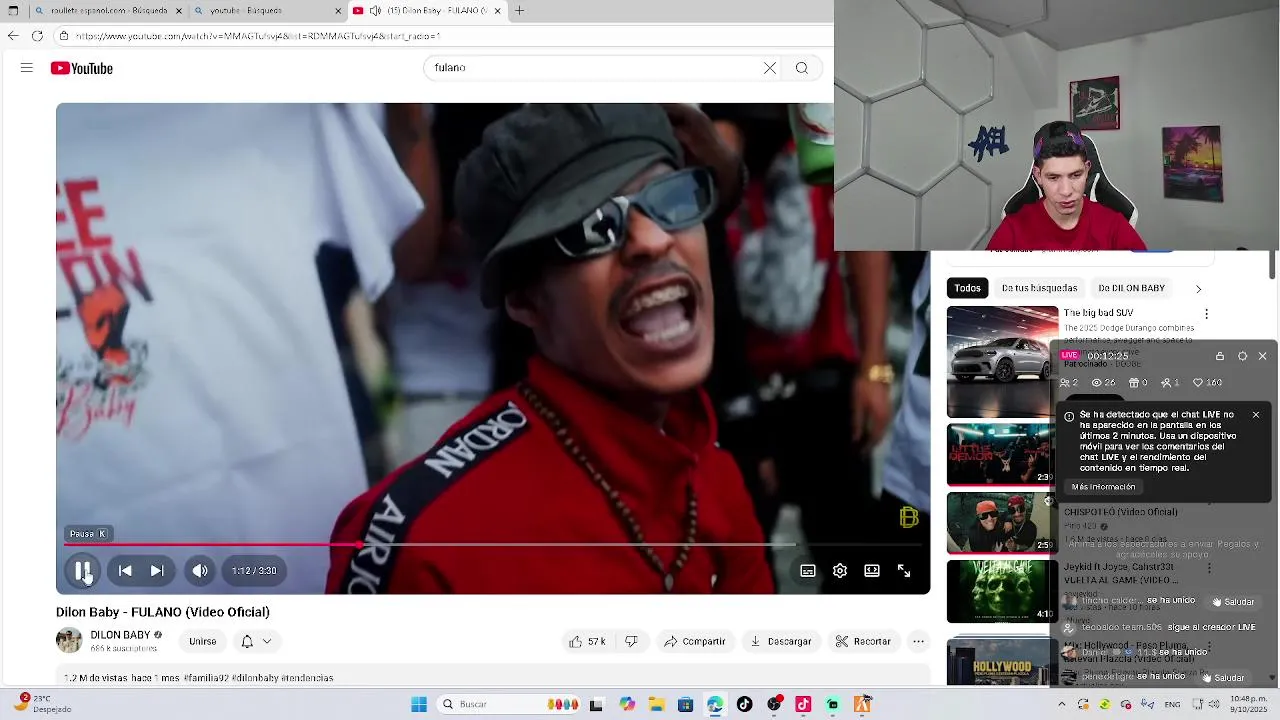This screenshot has height=720, width=1280.
Task: Open the LIVE overlay settings icon
Action: pos(1242,356)
